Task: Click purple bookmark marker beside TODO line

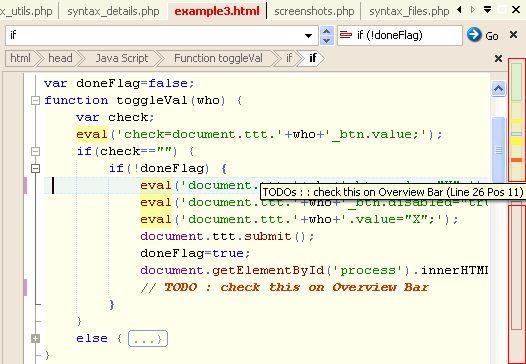Action: click(25, 288)
